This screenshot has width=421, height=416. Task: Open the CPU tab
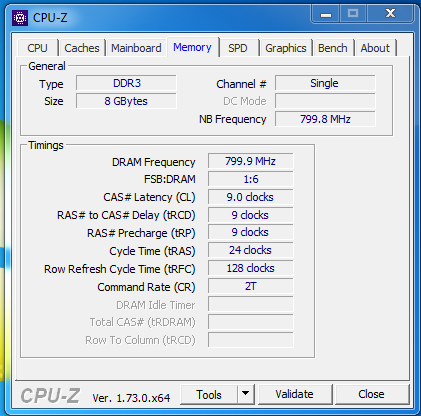pyautogui.click(x=37, y=48)
